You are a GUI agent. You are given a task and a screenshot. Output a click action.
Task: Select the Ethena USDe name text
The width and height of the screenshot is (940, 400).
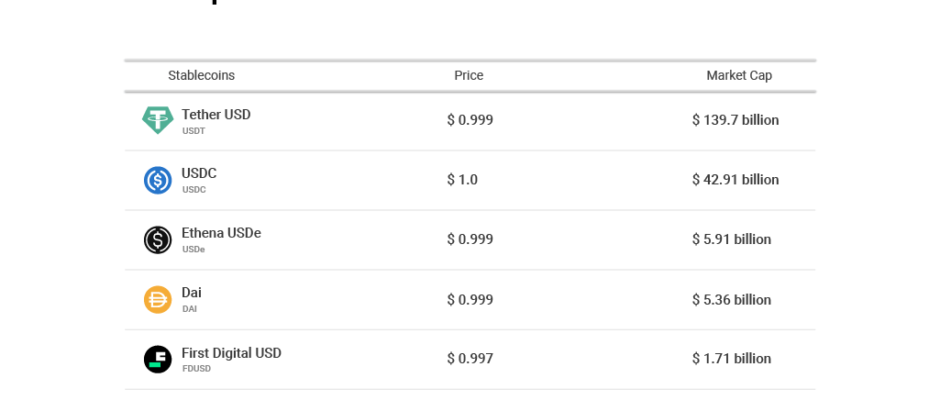[221, 233]
